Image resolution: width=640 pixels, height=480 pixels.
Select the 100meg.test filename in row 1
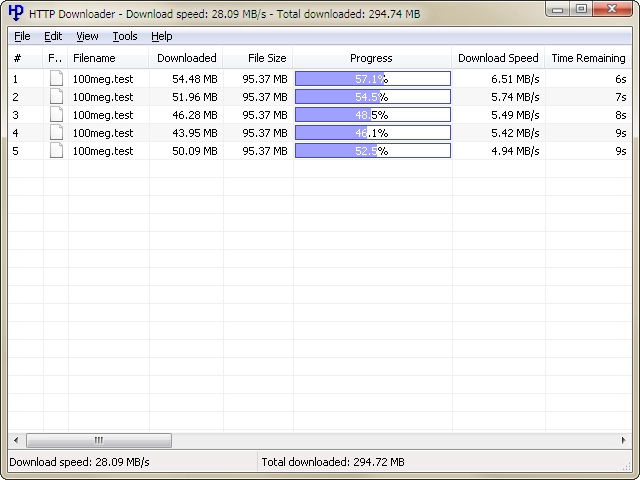point(103,79)
